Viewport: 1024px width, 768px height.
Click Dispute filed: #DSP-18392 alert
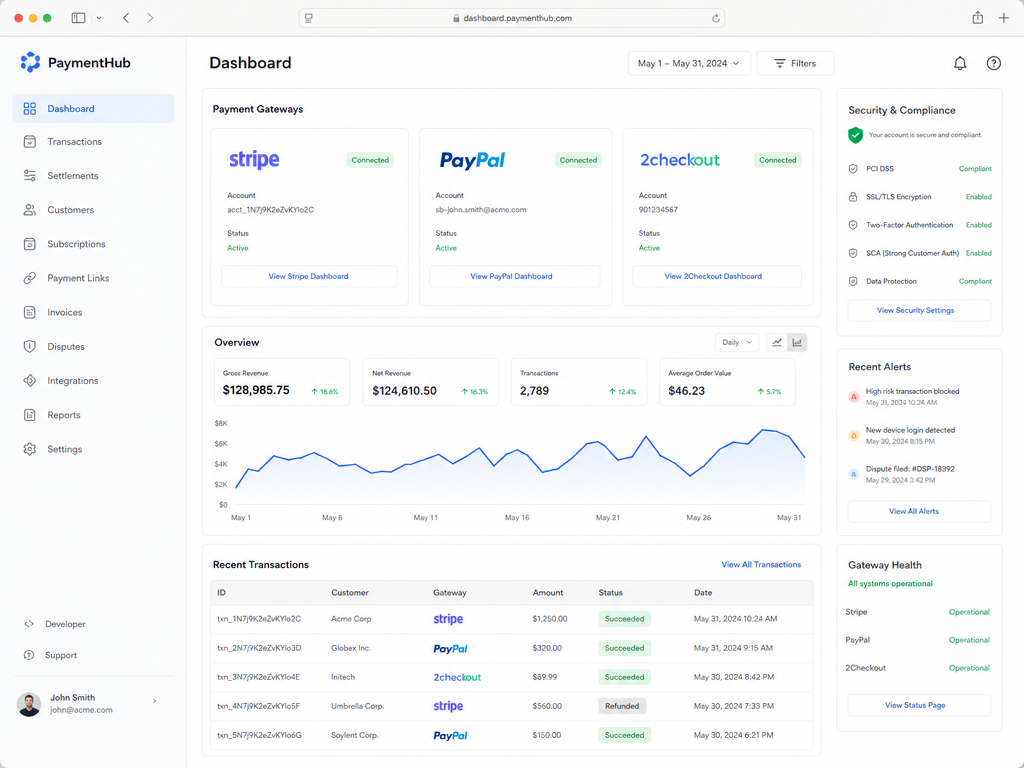pos(910,474)
